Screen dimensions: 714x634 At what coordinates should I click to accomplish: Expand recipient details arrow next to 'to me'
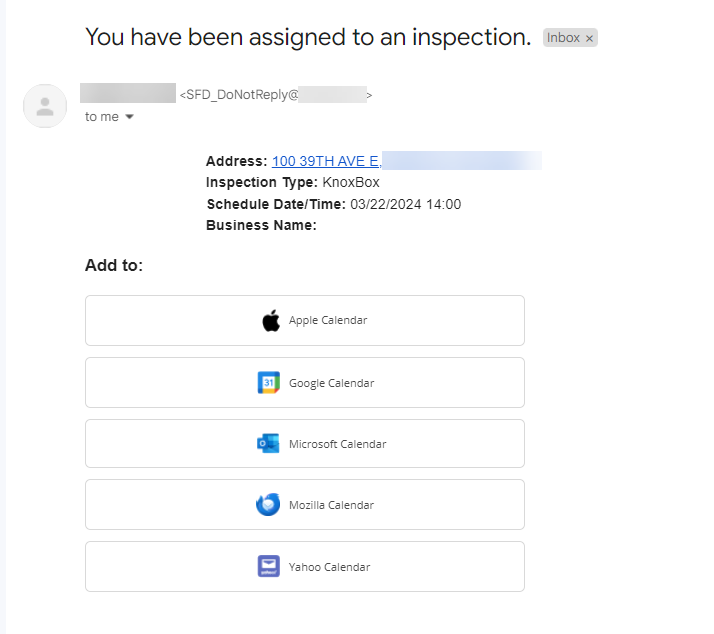pos(129,117)
